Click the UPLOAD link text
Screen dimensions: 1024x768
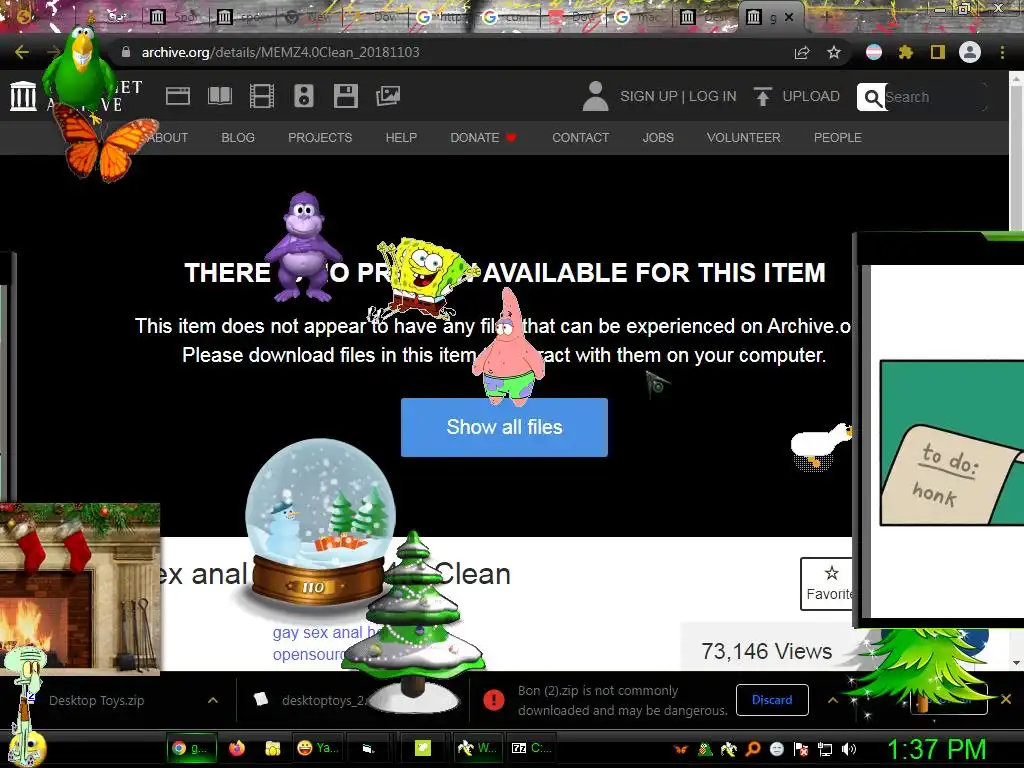tap(811, 96)
